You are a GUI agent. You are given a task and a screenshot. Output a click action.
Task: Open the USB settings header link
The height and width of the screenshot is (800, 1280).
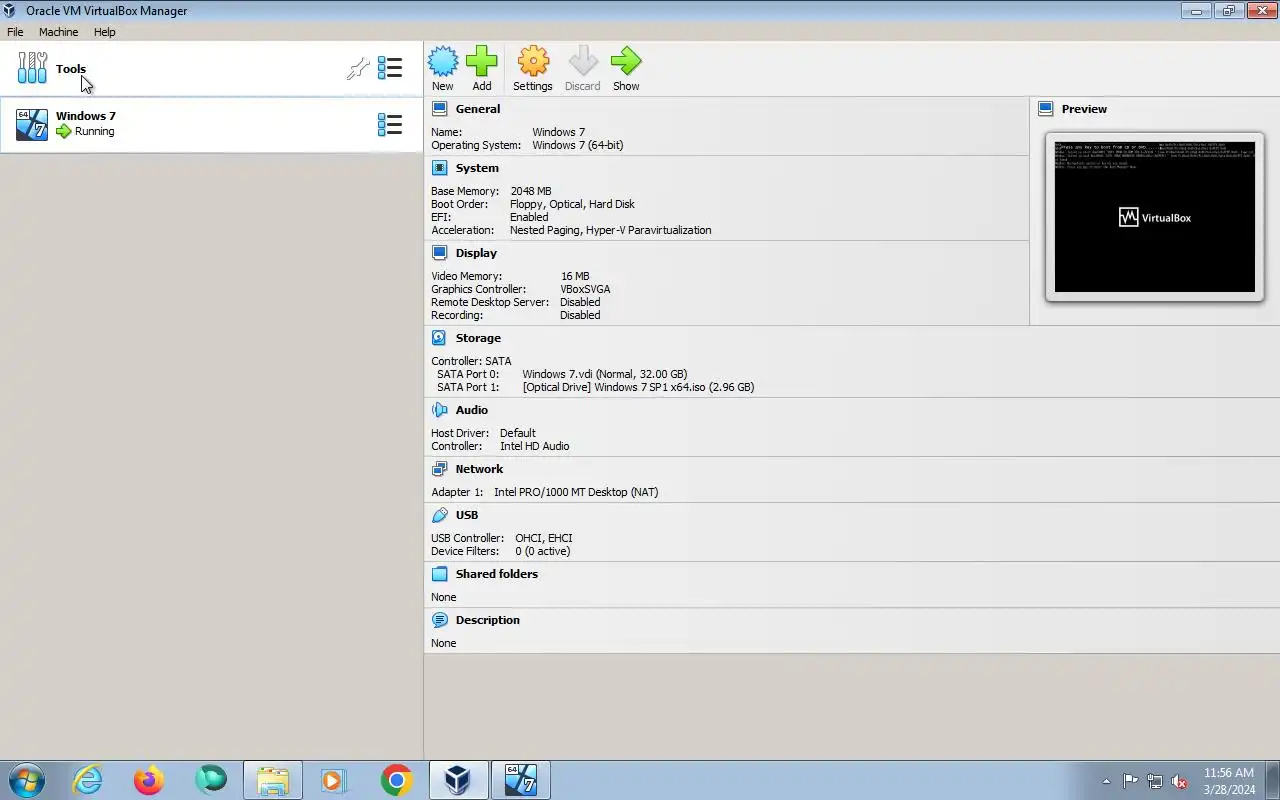tap(467, 515)
